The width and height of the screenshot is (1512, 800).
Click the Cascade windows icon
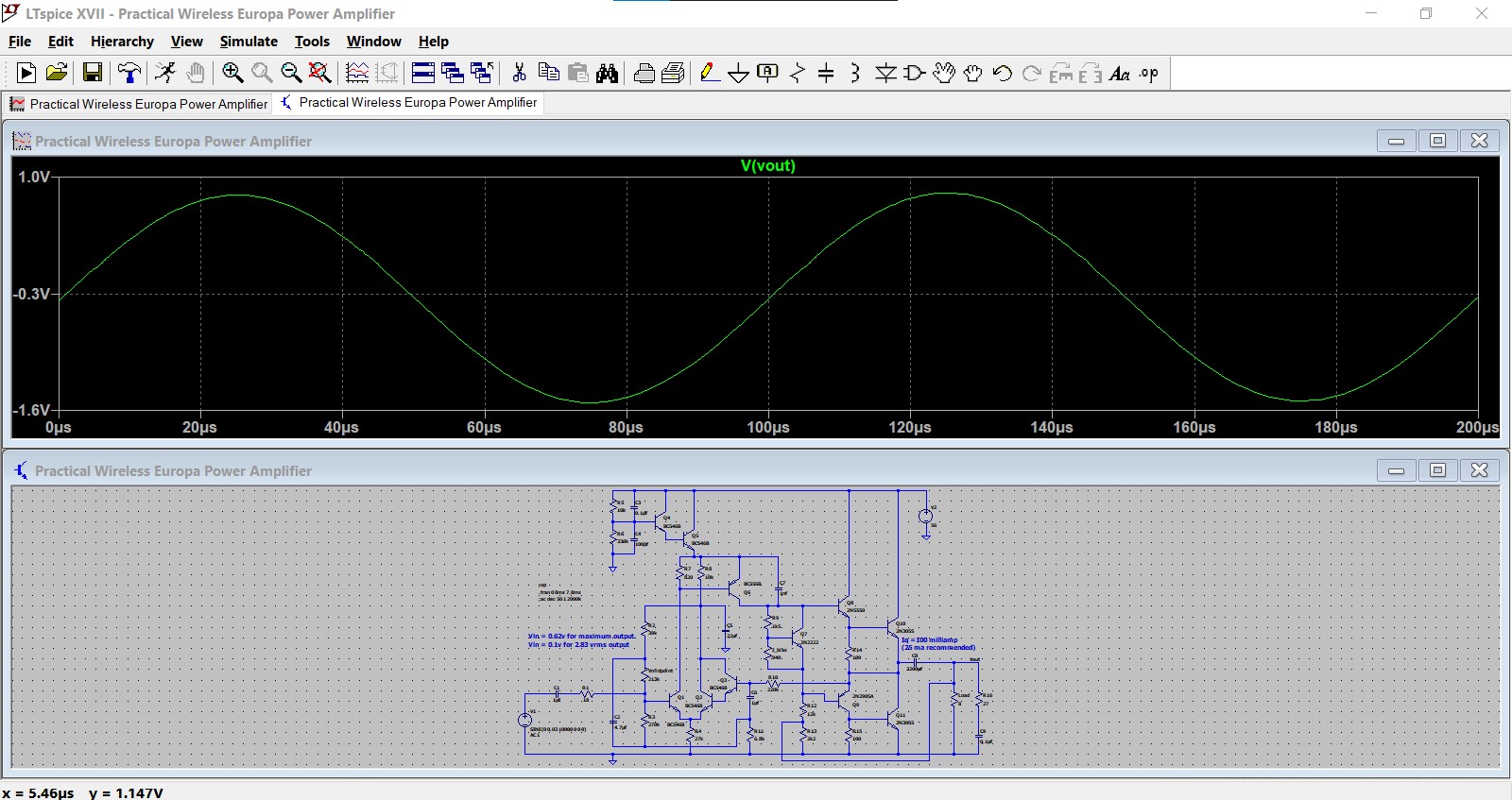[453, 73]
